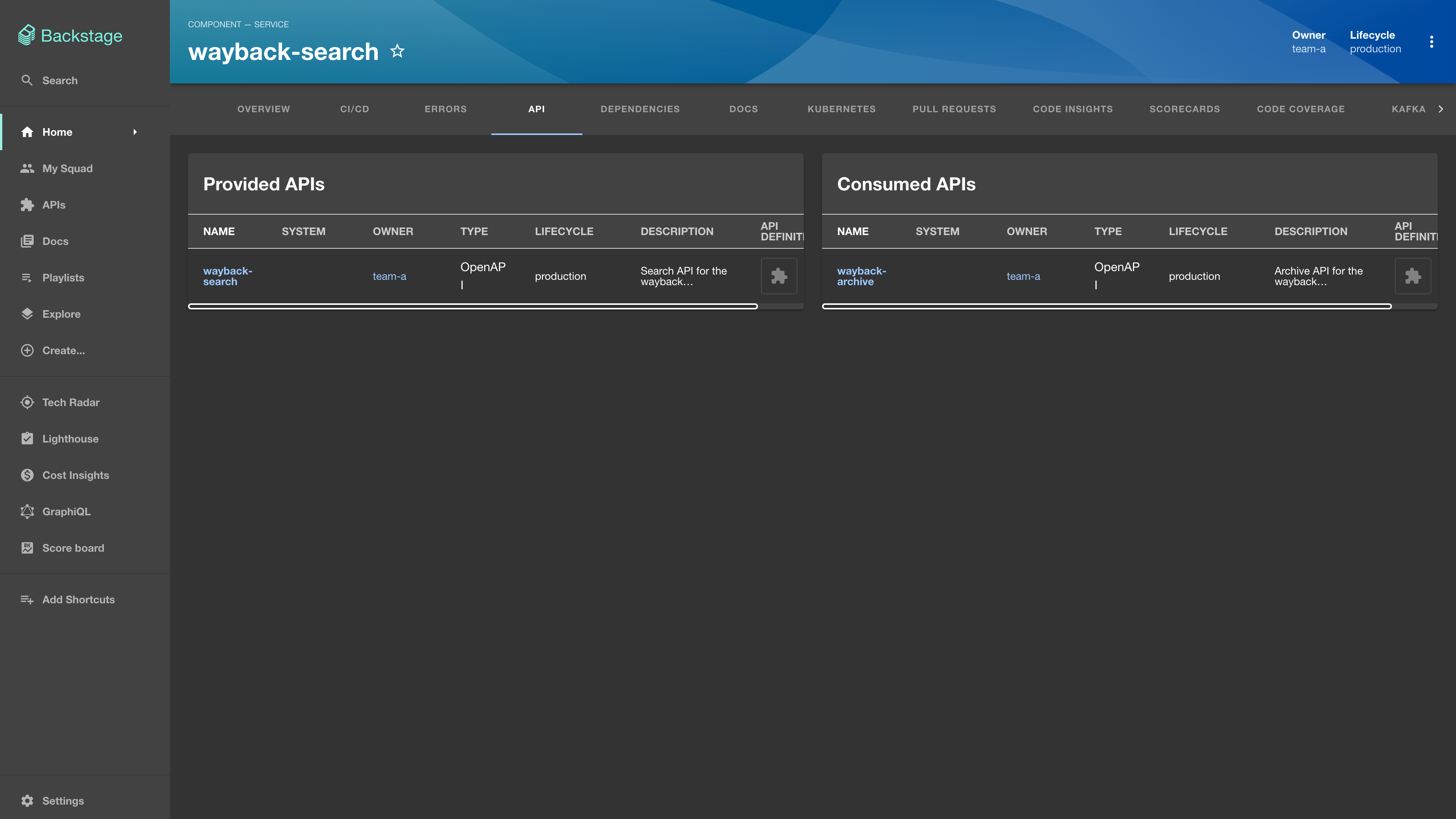Click the Cost Insights dollar icon
The height and width of the screenshot is (819, 1456).
[x=27, y=475]
